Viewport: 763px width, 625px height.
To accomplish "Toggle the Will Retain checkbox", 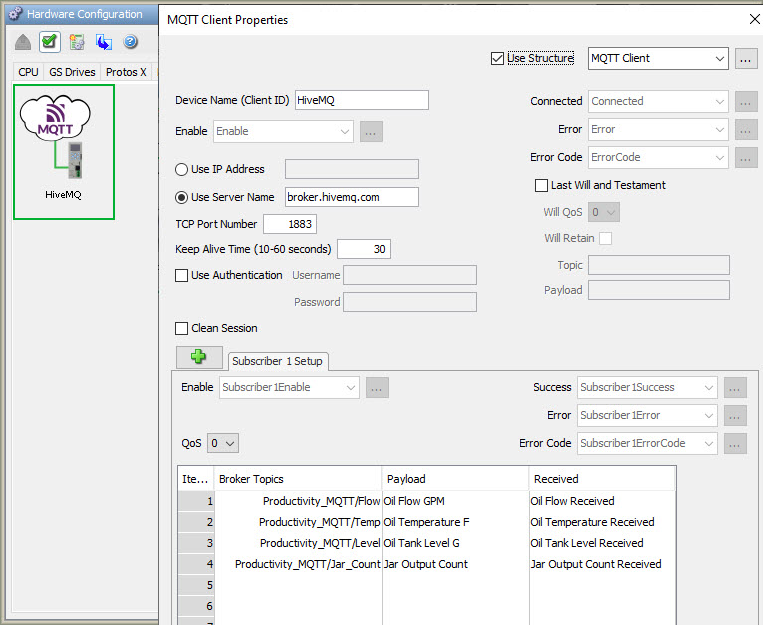I will (x=605, y=239).
